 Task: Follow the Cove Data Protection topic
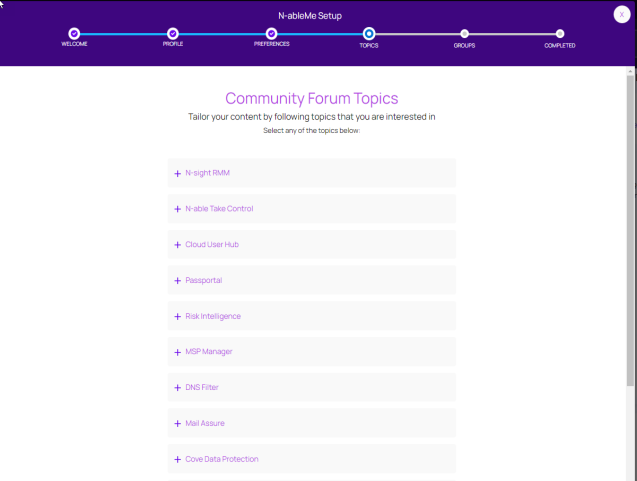[x=221, y=459]
